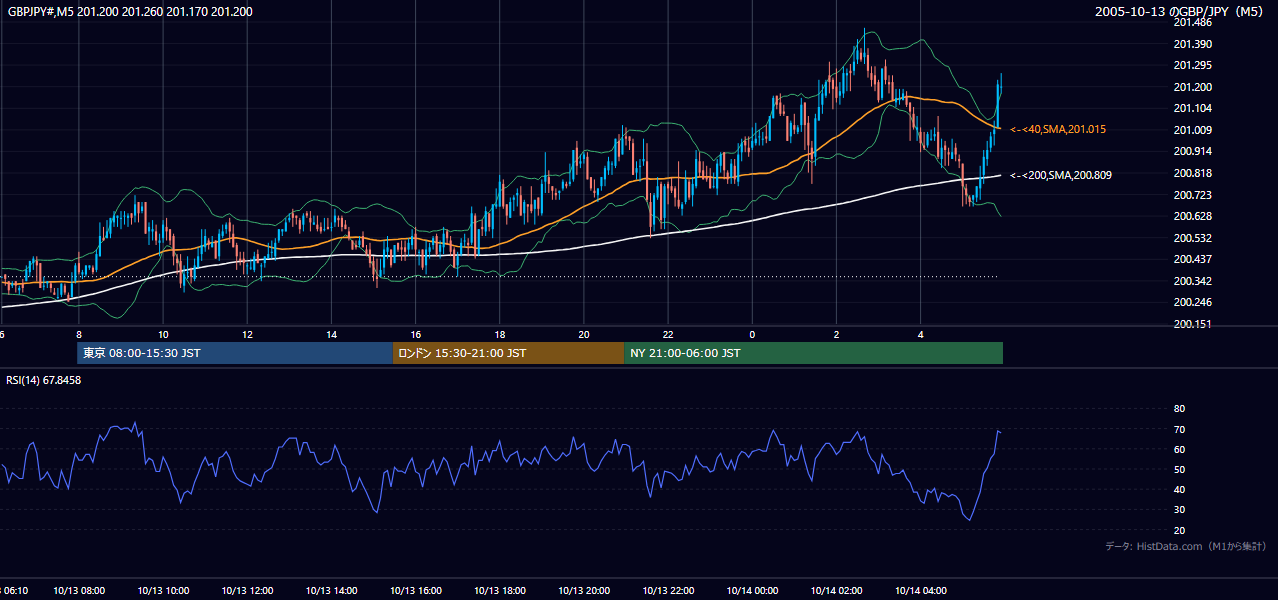Screen dimensions: 1278x600
Task: Click the RSI(14) 67.8458 indicator label
Action: point(44,380)
